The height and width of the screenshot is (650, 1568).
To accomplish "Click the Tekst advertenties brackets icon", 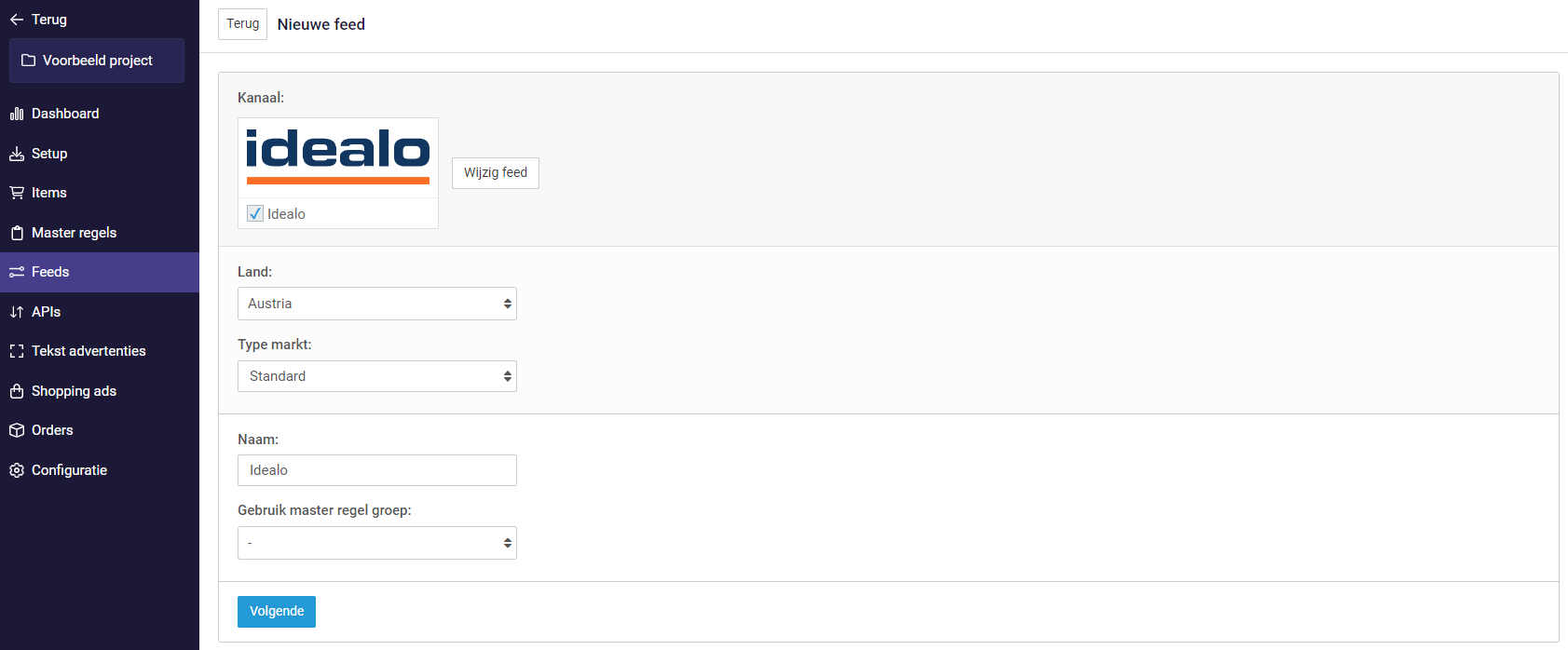I will pos(17,351).
